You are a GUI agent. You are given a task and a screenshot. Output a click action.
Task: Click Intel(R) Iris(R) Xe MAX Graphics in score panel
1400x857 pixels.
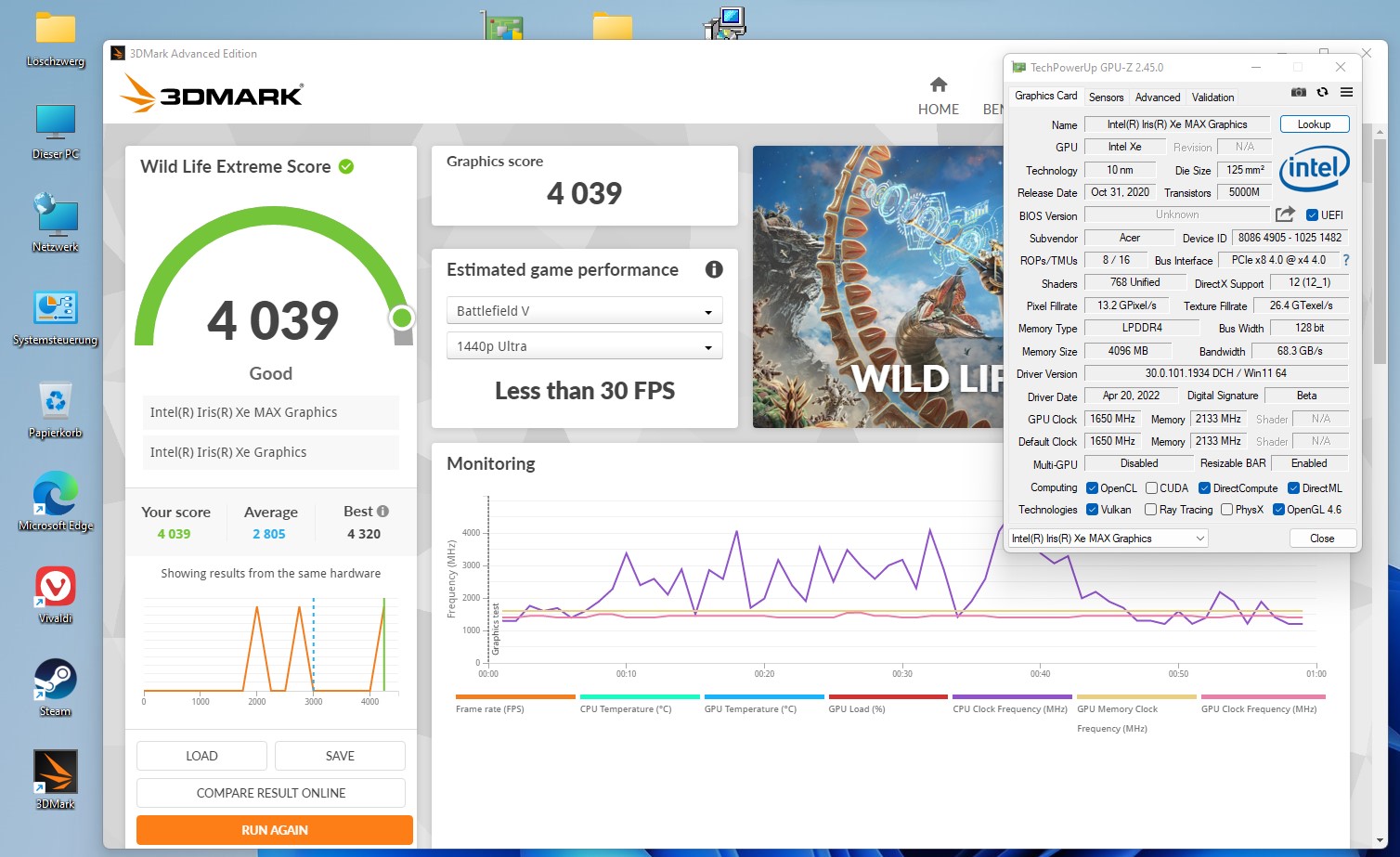pyautogui.click(x=270, y=412)
